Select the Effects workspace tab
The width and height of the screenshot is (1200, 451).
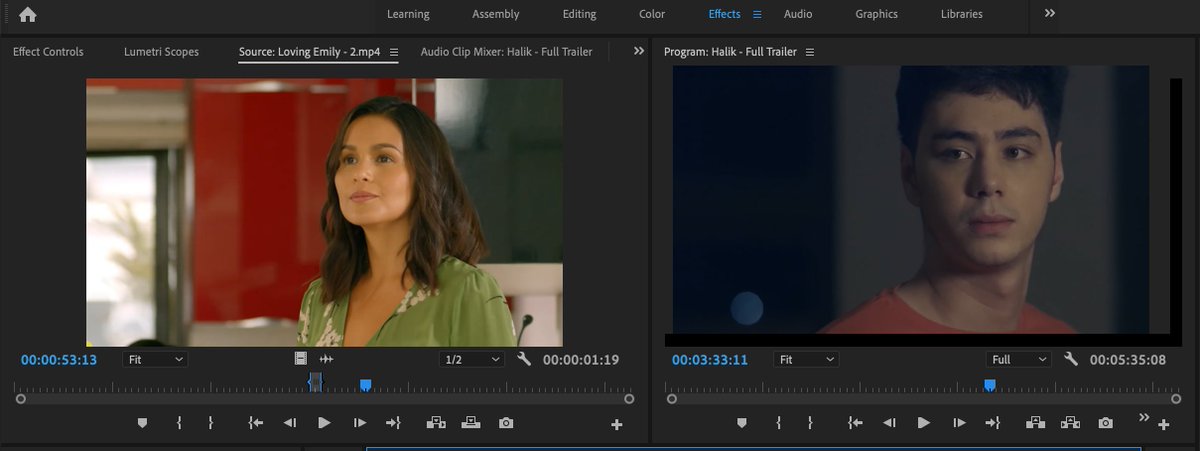click(724, 14)
